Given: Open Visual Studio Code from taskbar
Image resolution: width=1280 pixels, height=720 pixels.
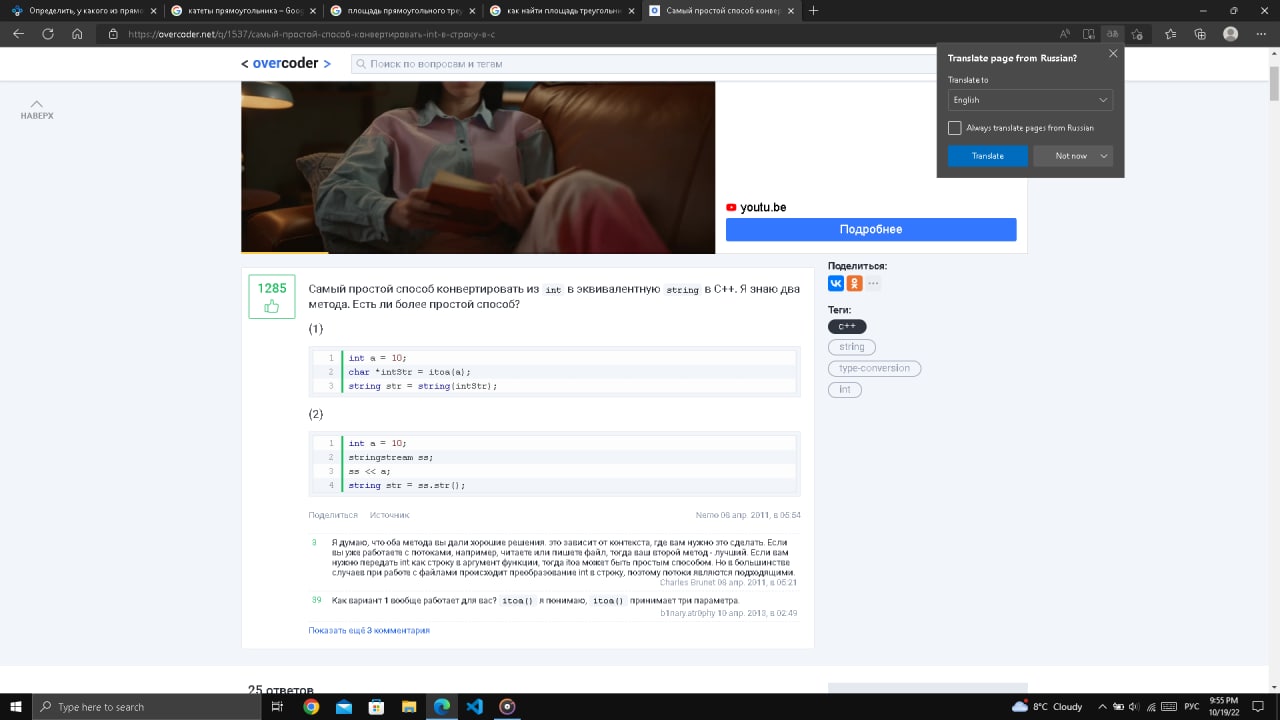Looking at the screenshot, I should coord(474,706).
